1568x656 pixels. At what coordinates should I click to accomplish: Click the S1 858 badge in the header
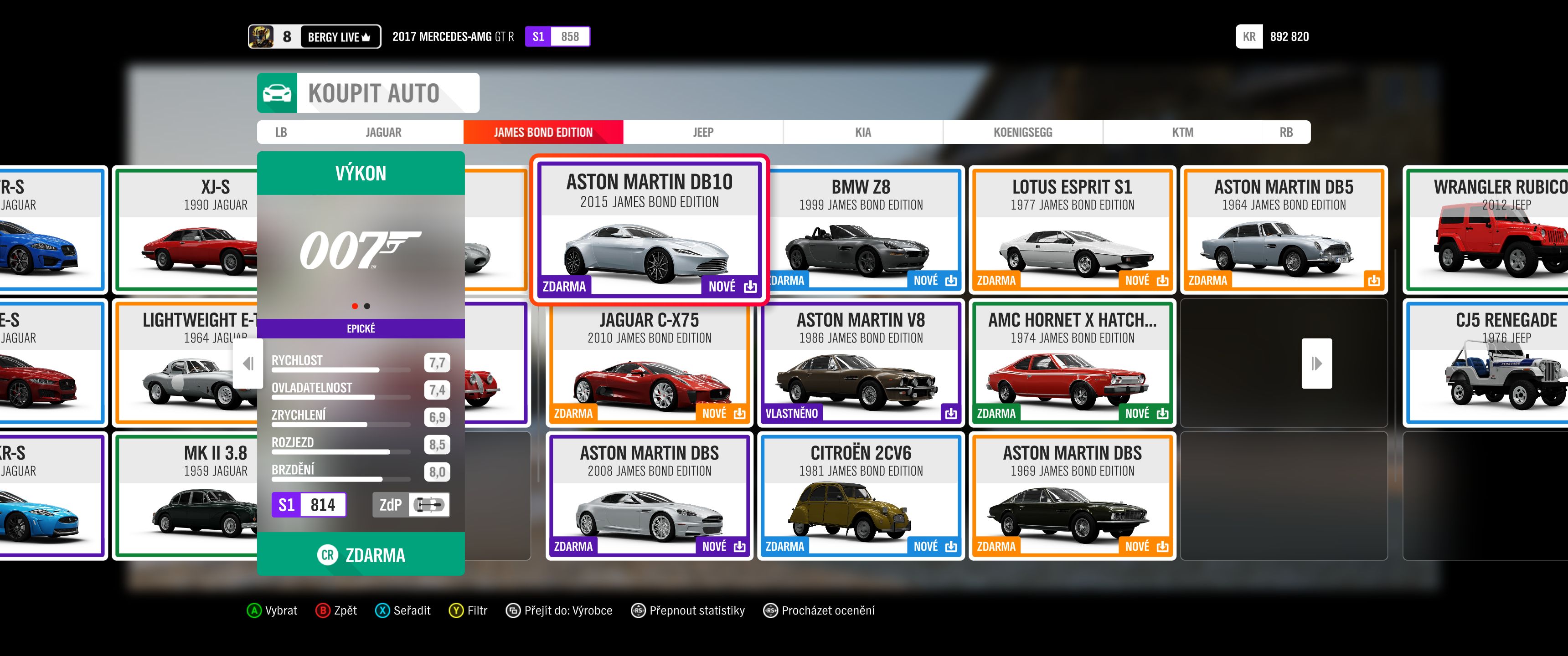(x=557, y=36)
